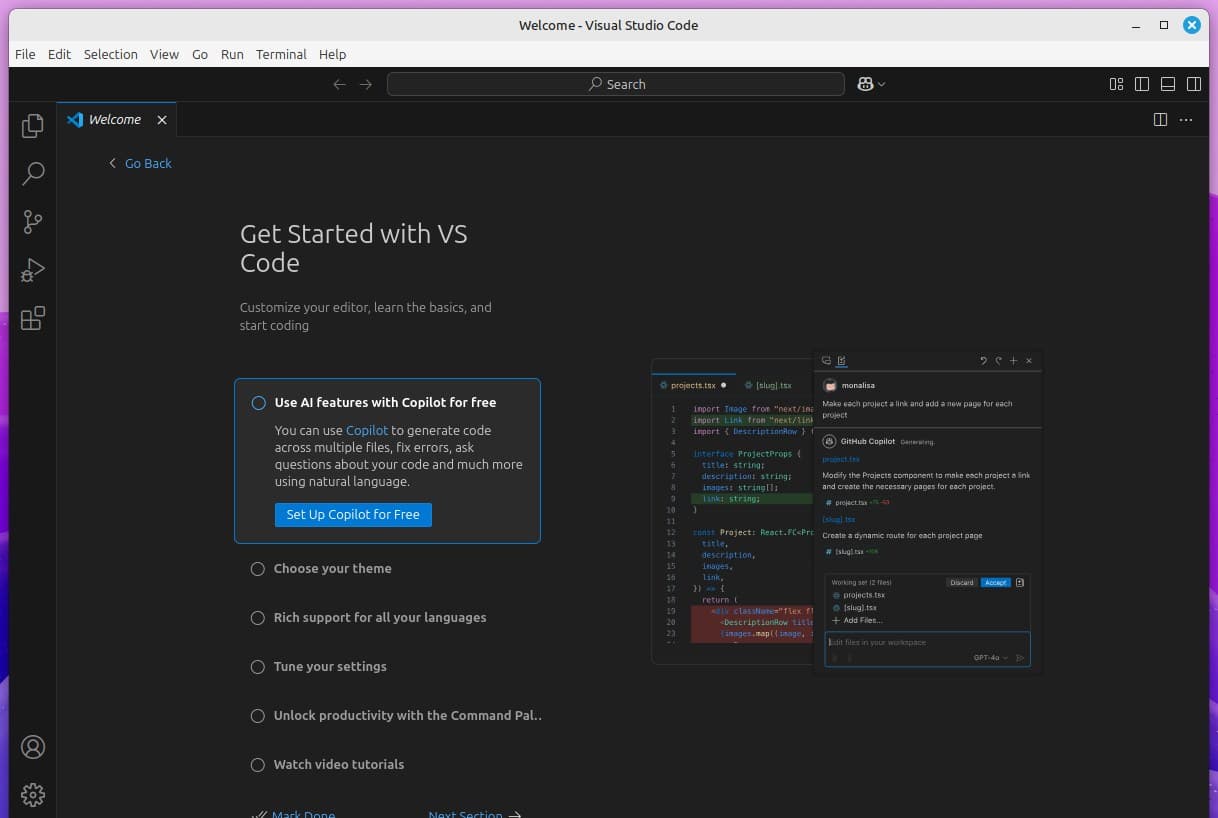Open the Extensions view
The width and height of the screenshot is (1218, 818).
[33, 318]
